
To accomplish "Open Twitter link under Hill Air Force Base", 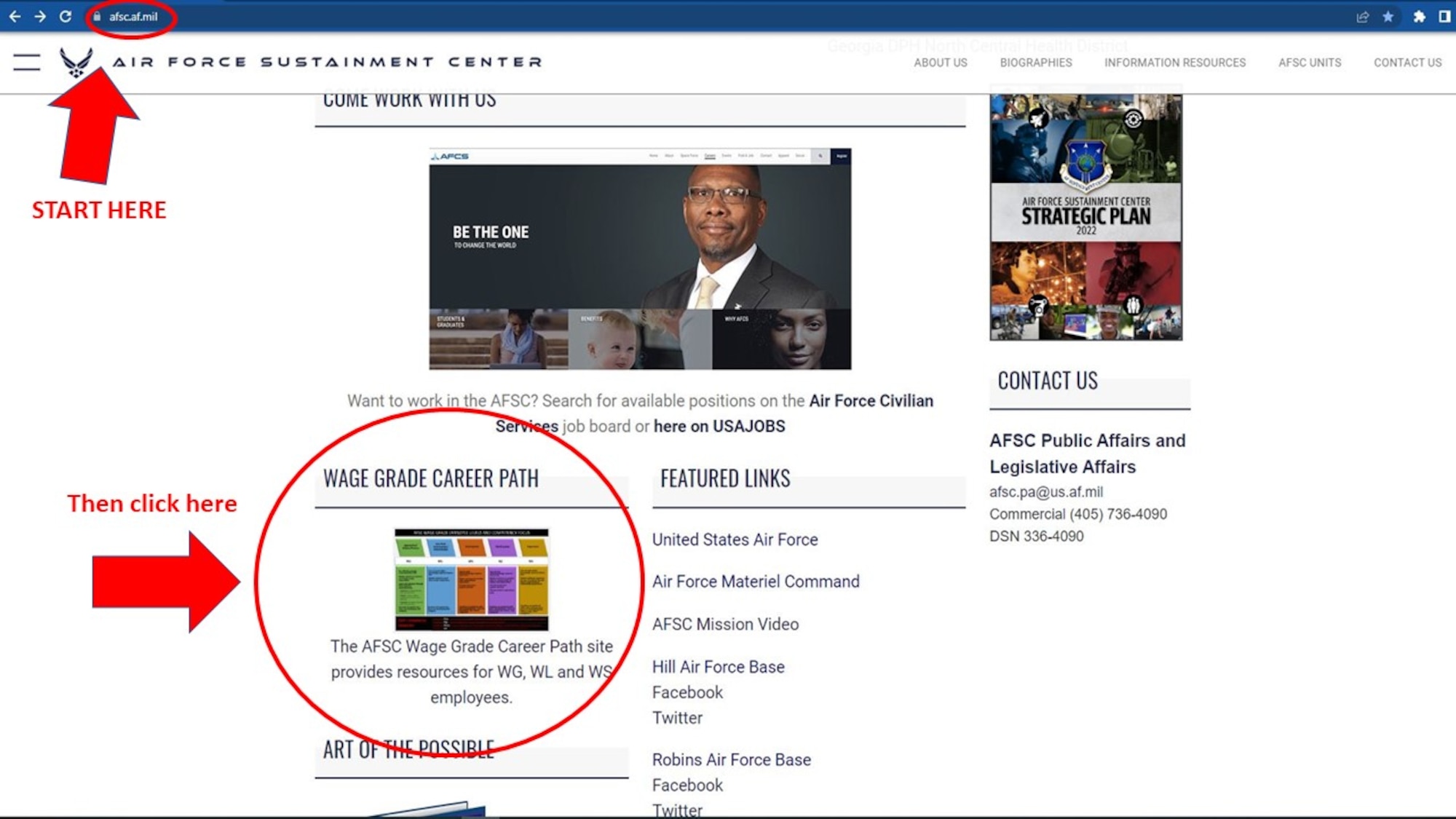I will [x=677, y=718].
